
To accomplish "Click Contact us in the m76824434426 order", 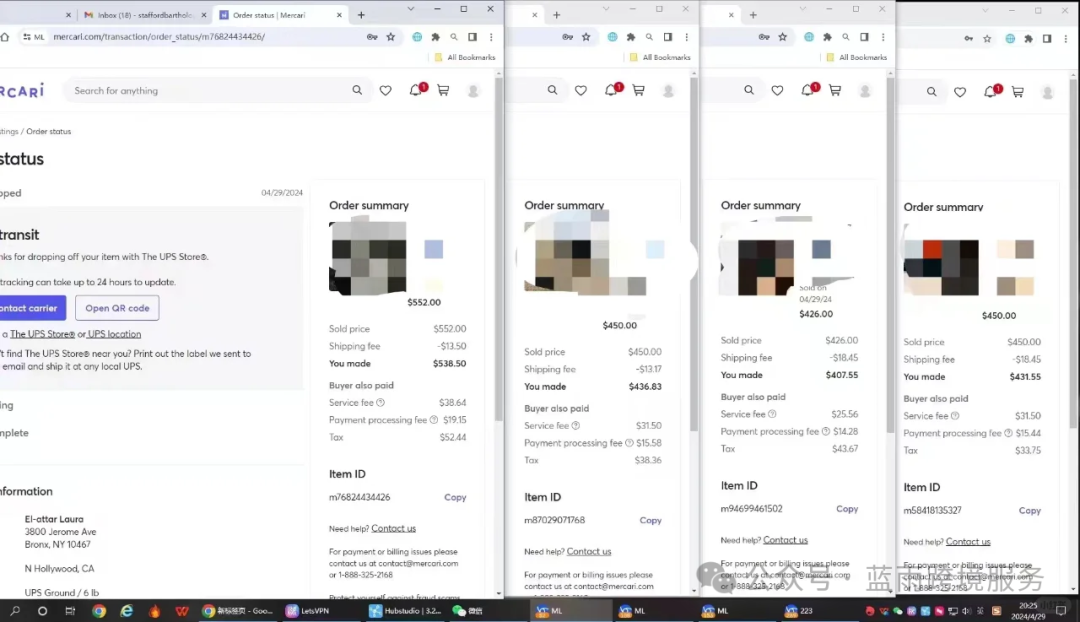I will (393, 528).
